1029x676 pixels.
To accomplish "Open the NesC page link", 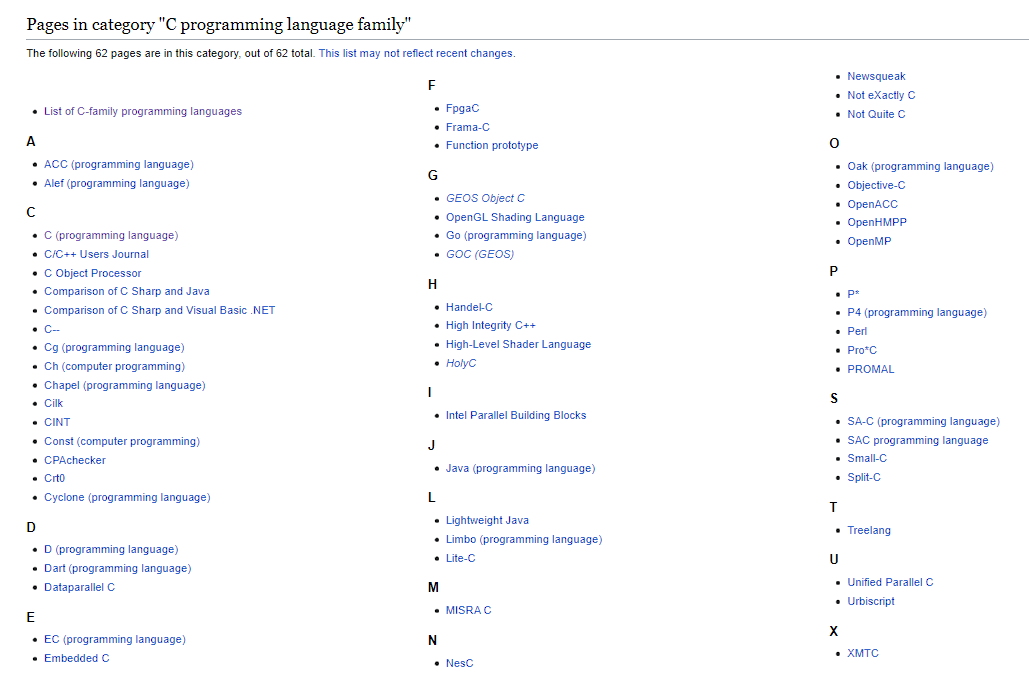I will click(459, 664).
